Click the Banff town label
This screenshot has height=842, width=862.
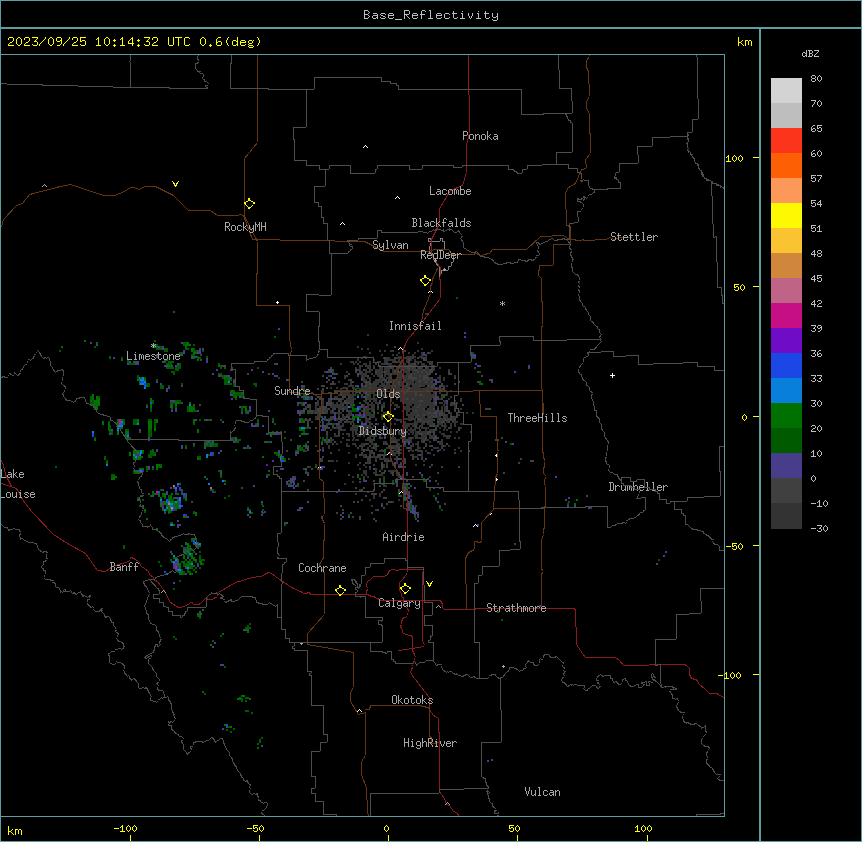coord(124,567)
